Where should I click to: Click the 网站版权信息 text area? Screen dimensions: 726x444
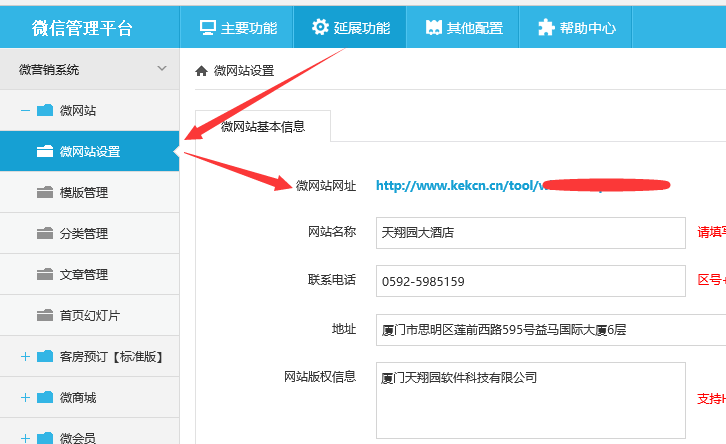point(530,400)
